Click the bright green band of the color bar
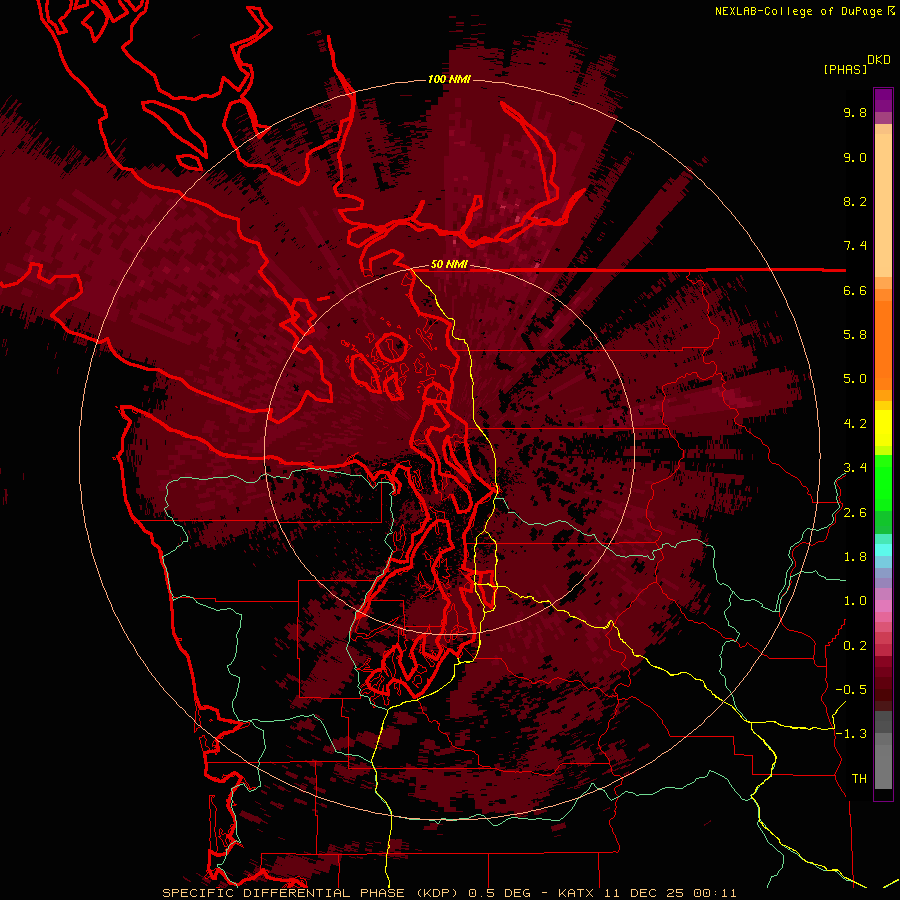 (883, 482)
